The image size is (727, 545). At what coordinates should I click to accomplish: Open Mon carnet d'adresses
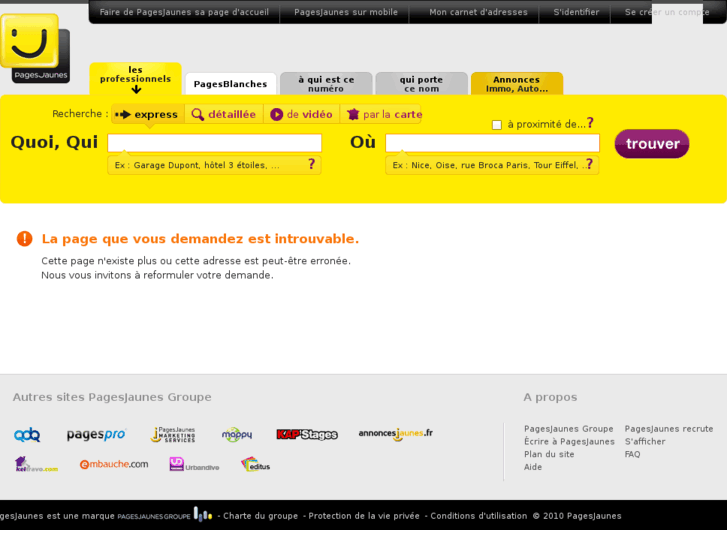point(478,12)
